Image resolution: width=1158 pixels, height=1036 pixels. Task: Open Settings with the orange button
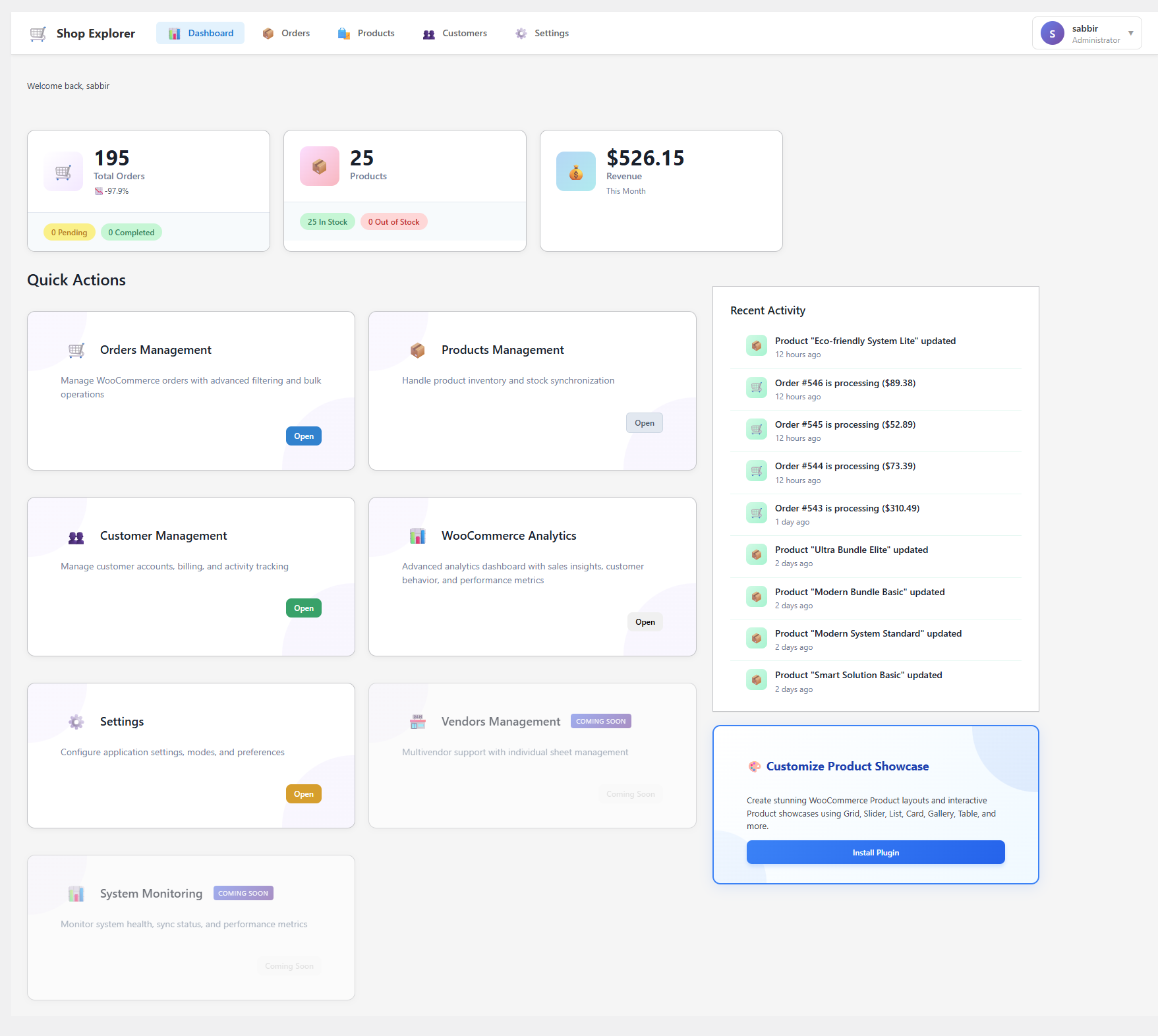pos(304,794)
